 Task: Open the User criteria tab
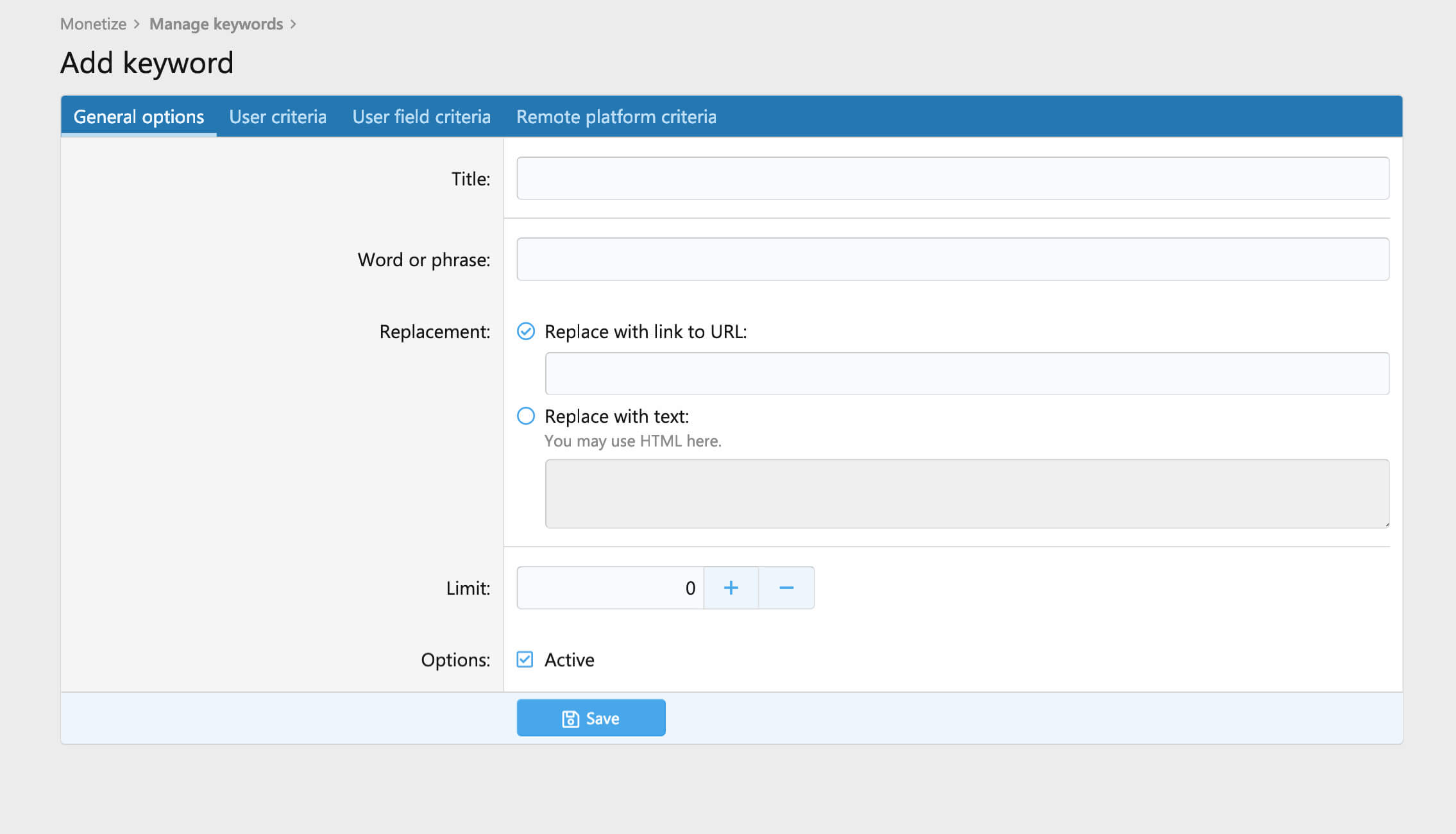[278, 117]
